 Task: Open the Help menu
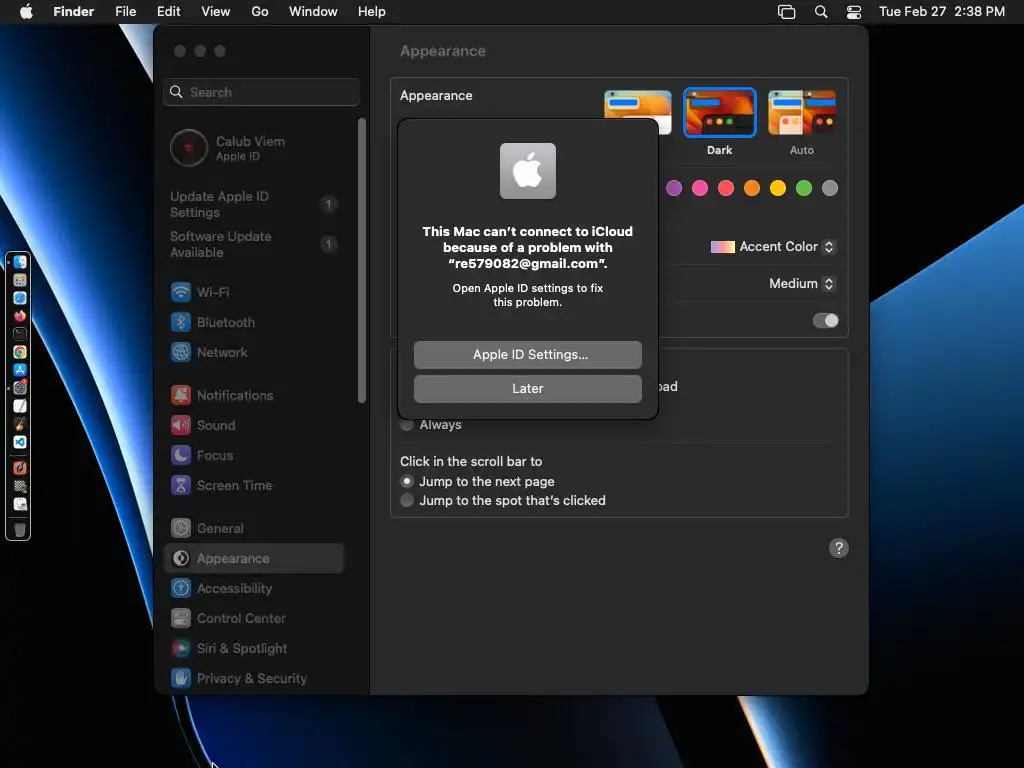point(372,12)
